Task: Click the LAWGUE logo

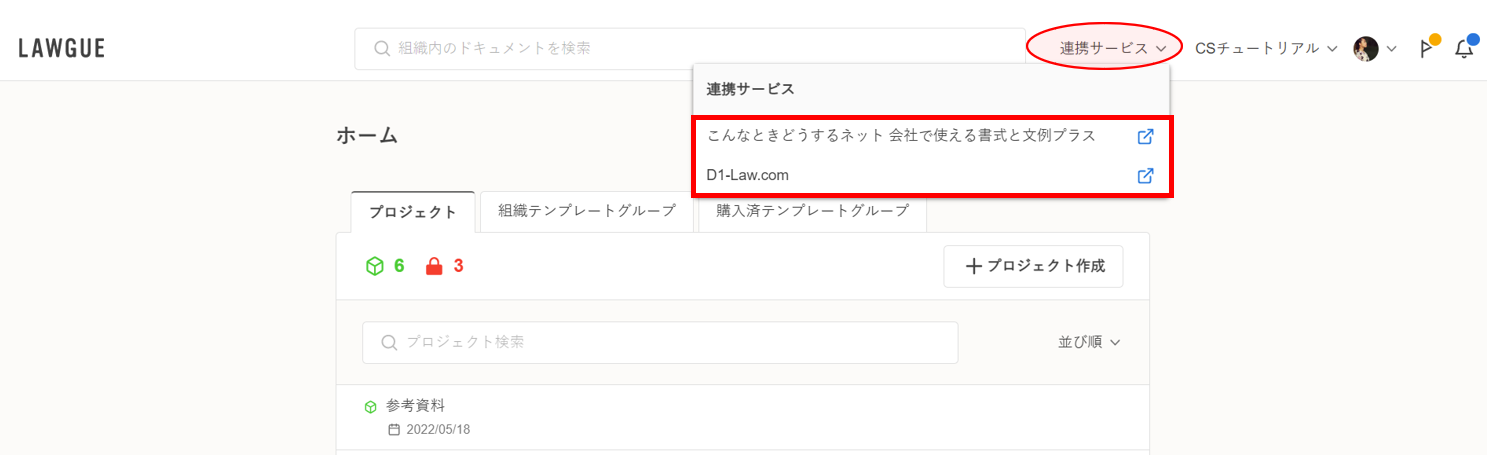Action: (x=61, y=48)
